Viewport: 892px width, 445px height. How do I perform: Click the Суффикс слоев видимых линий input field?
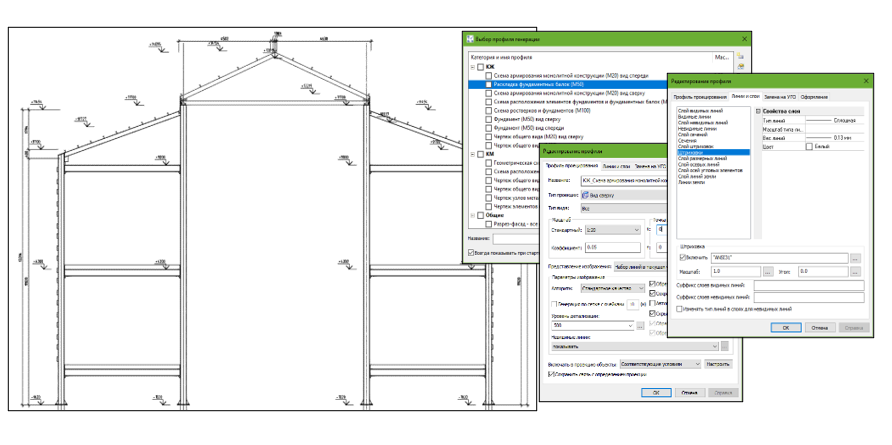(808, 285)
